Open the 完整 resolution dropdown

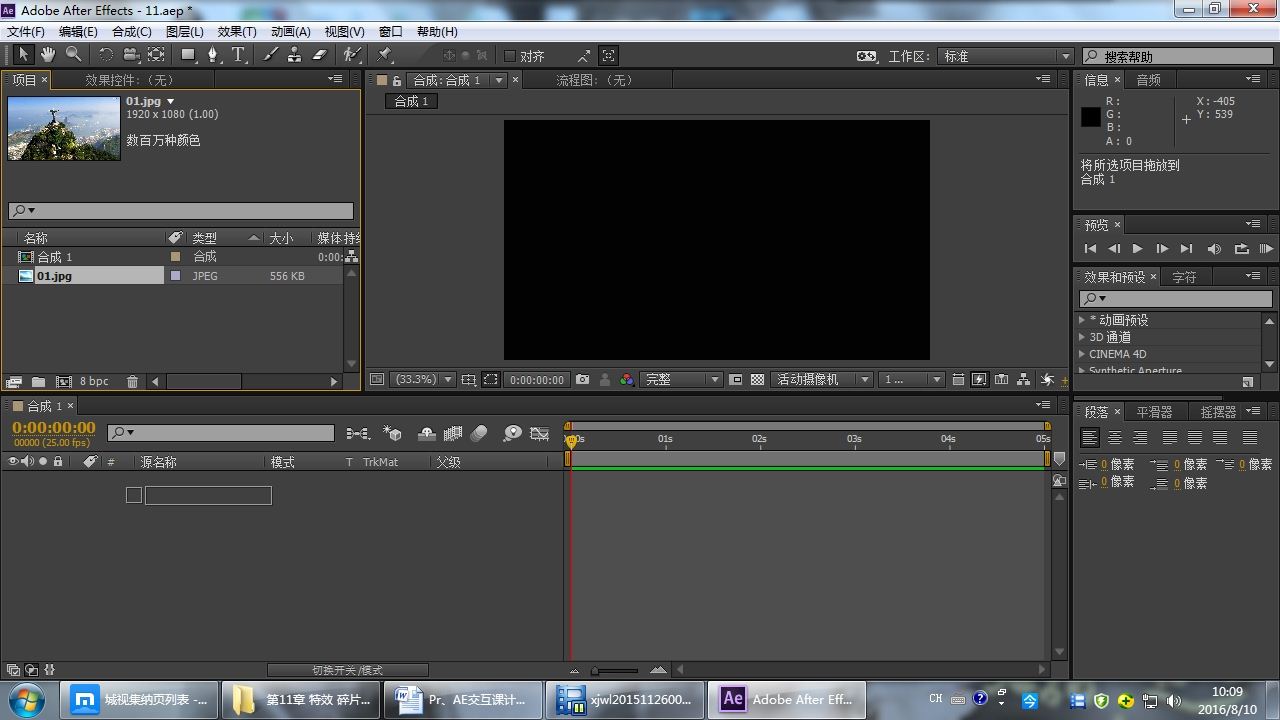click(x=682, y=380)
